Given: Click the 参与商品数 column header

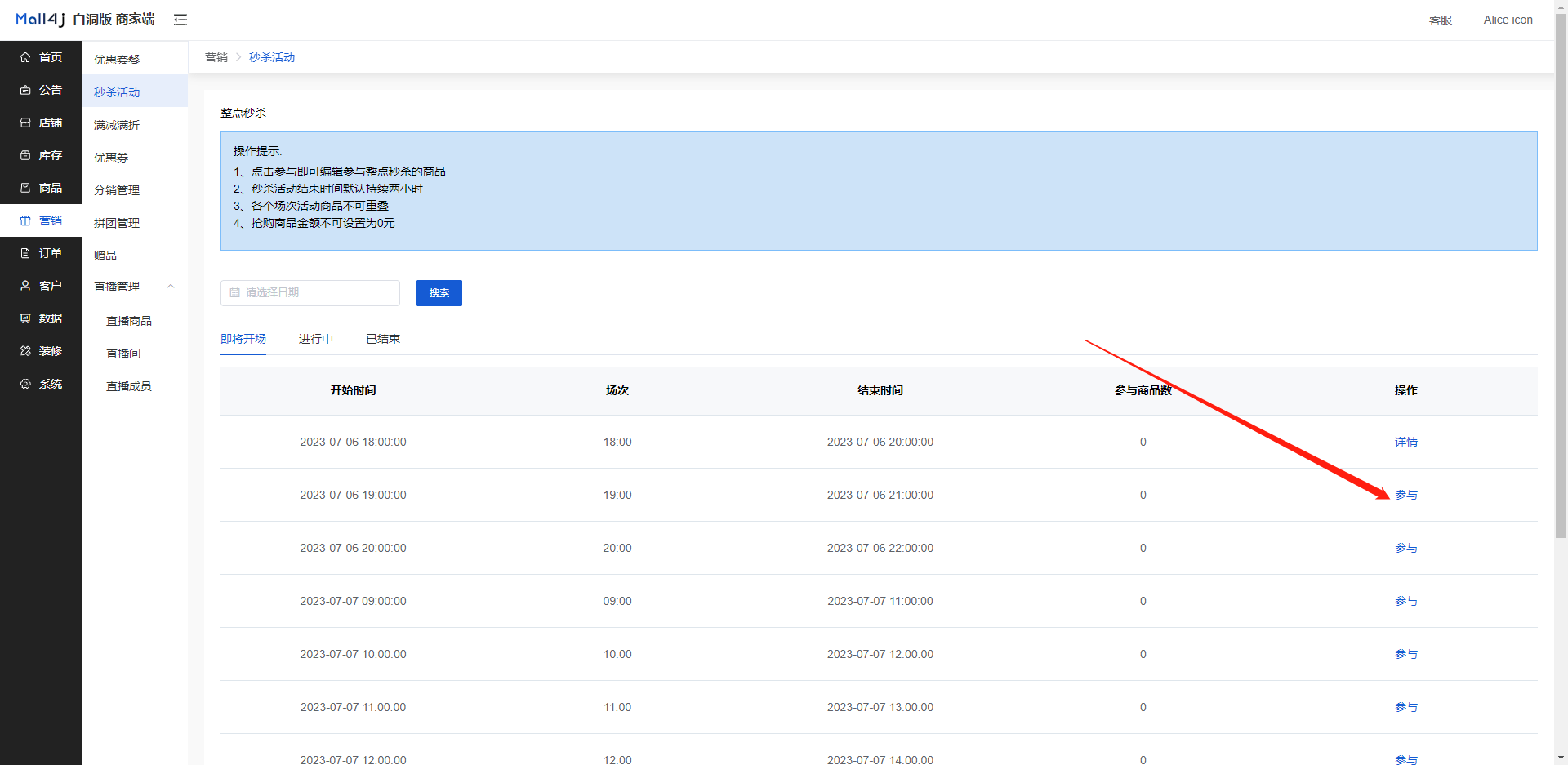Looking at the screenshot, I should [x=1143, y=390].
